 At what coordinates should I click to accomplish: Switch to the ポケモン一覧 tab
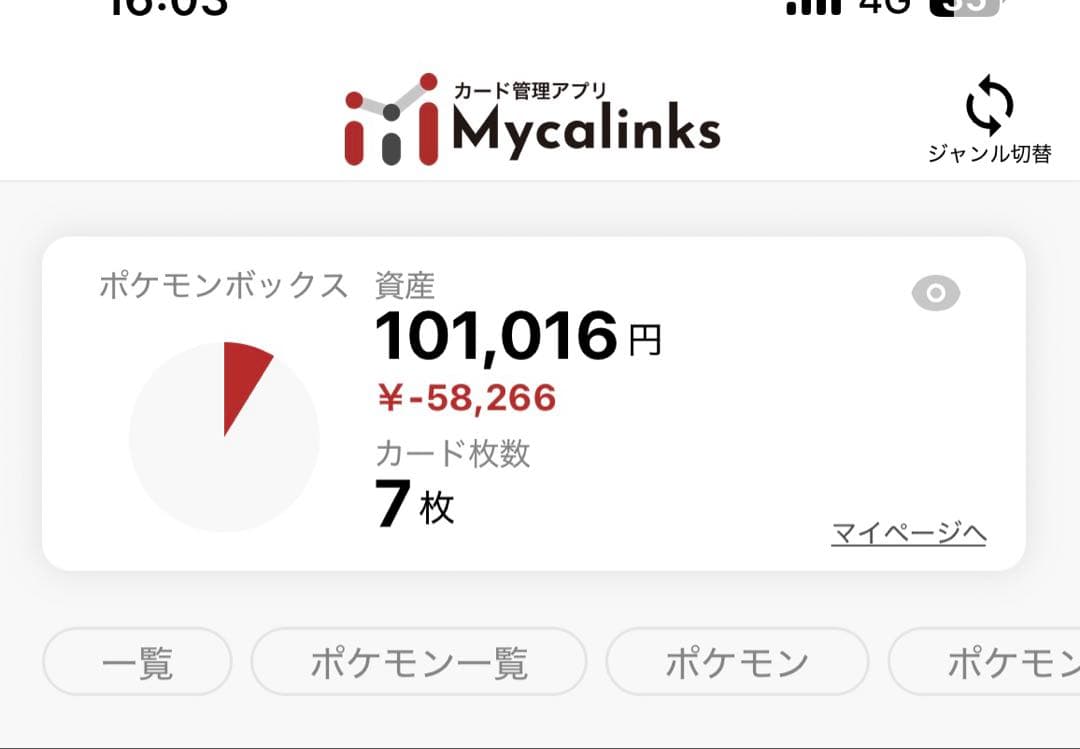(418, 662)
